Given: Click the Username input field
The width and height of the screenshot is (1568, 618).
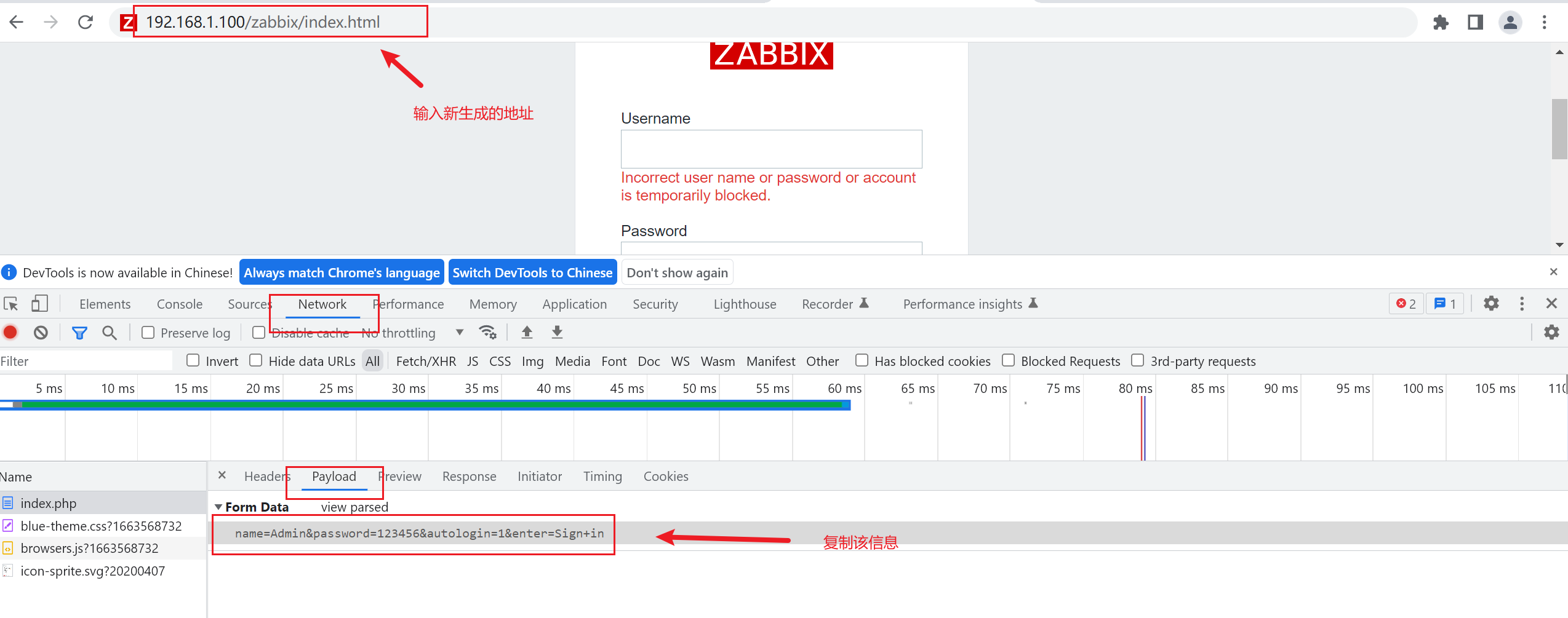Looking at the screenshot, I should click(x=771, y=149).
